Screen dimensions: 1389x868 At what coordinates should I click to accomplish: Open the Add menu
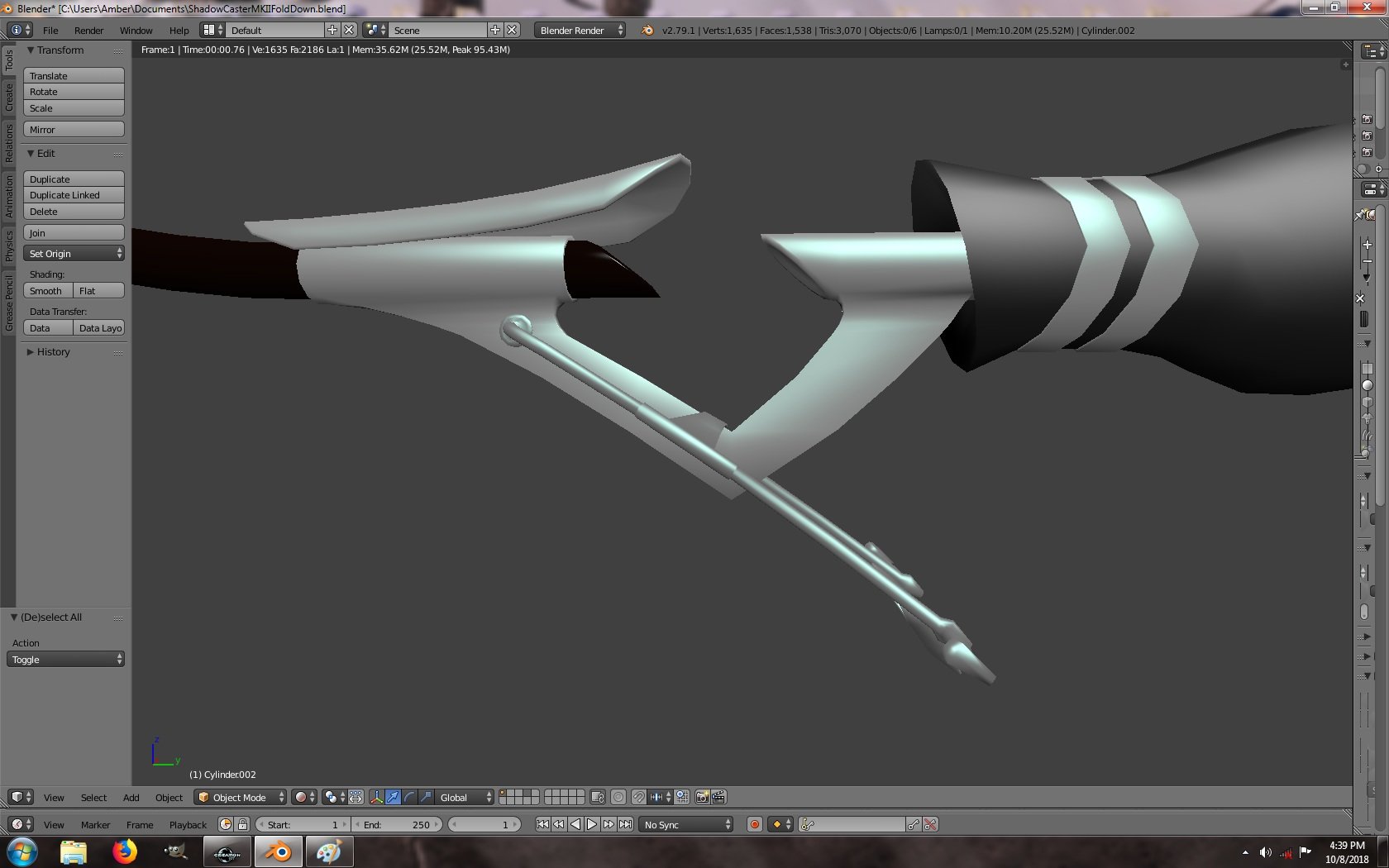tap(131, 798)
